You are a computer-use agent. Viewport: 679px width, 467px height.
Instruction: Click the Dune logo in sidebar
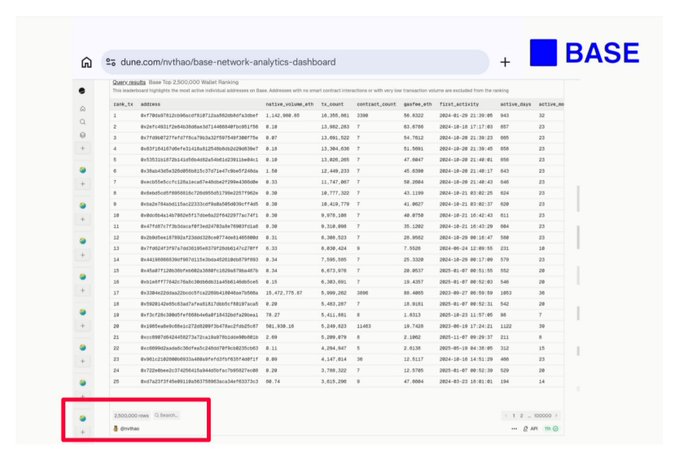coord(82,91)
